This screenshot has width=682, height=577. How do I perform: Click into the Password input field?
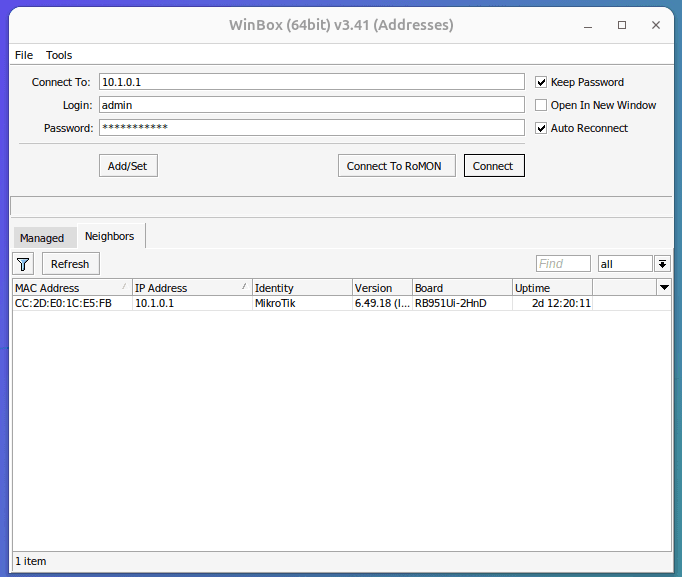[x=310, y=128]
